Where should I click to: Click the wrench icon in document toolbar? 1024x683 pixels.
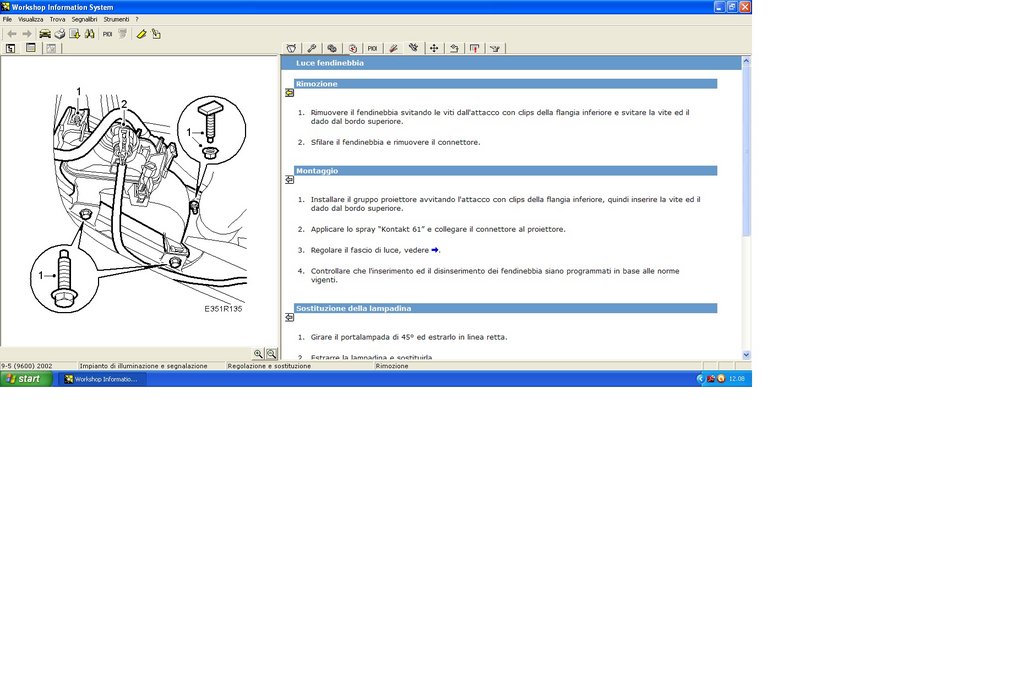click(x=312, y=48)
